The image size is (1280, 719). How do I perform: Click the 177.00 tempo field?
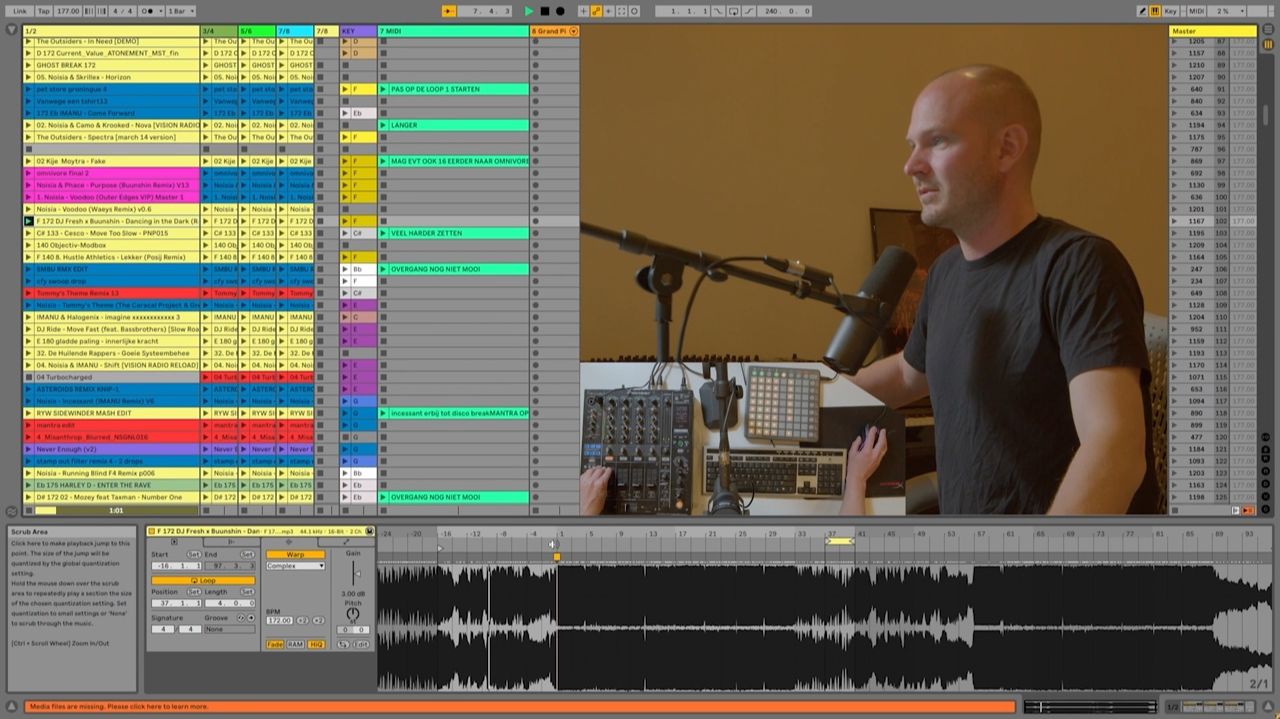[x=68, y=11]
